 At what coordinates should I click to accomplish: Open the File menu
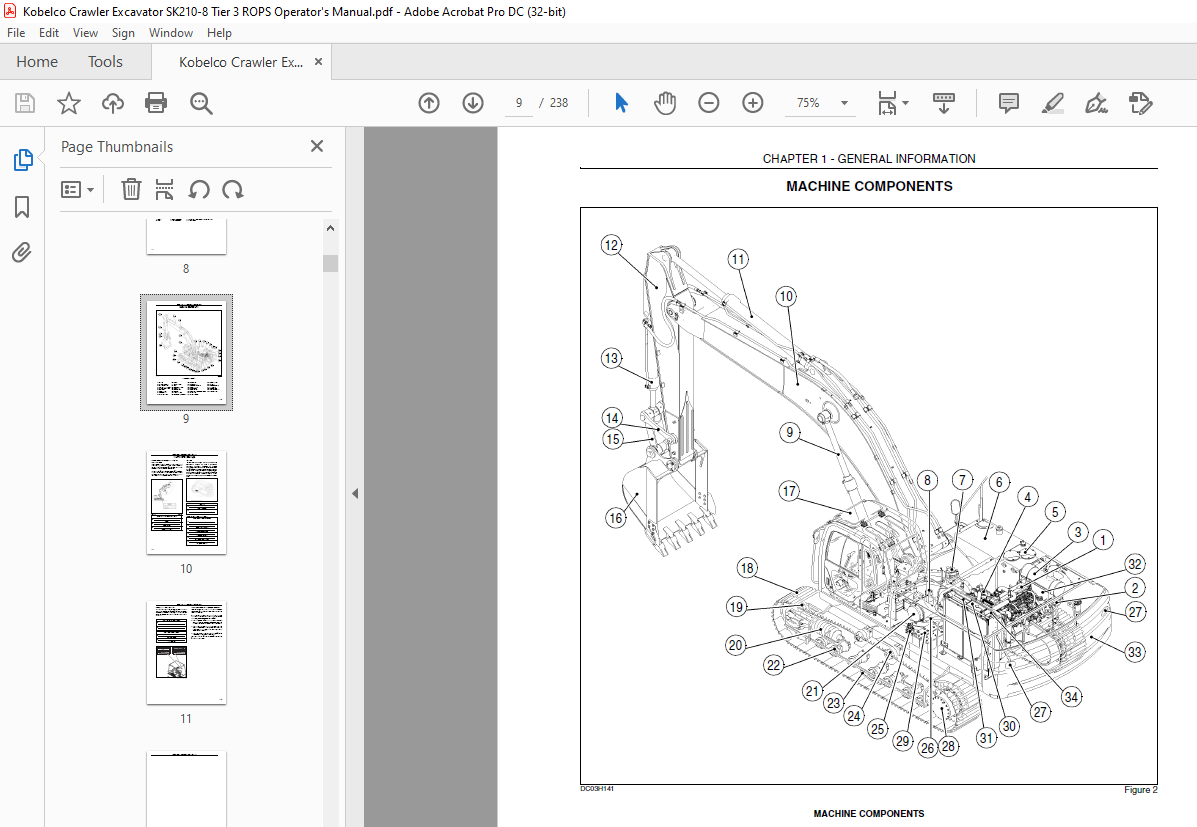[x=16, y=33]
